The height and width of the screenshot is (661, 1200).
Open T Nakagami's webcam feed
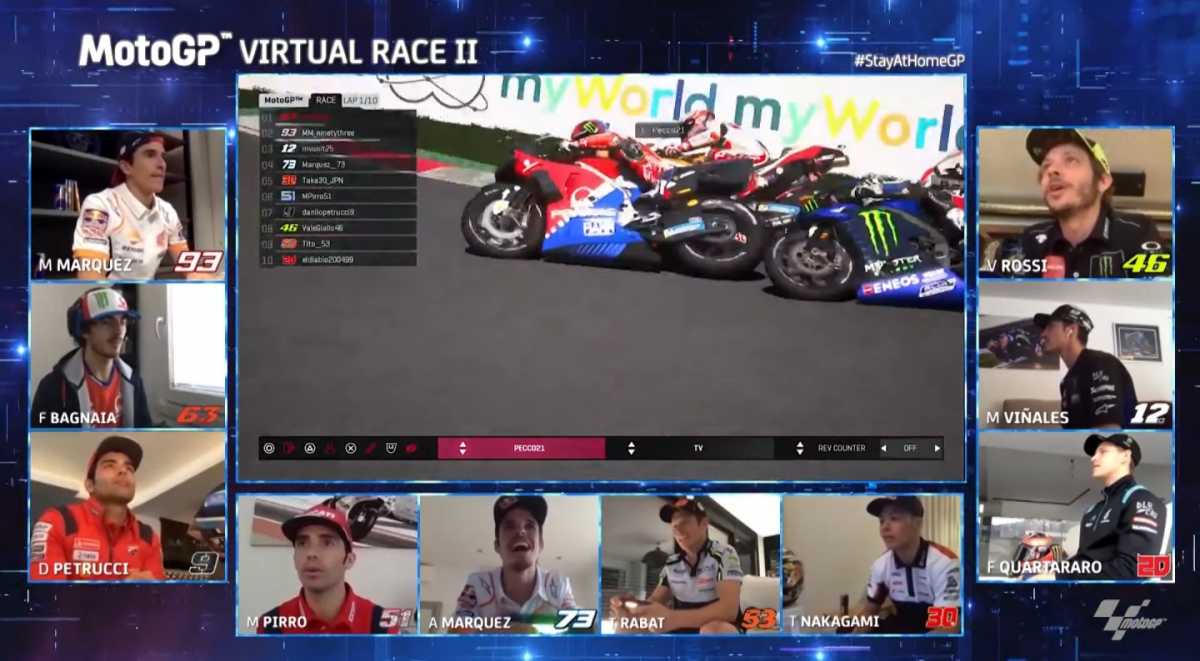872,565
